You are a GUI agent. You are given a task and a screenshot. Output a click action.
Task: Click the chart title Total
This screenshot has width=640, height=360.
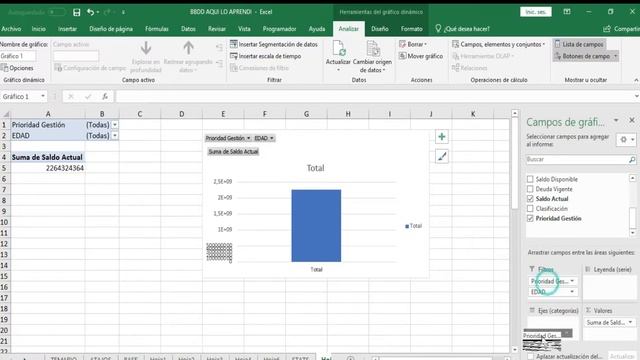click(x=315, y=168)
